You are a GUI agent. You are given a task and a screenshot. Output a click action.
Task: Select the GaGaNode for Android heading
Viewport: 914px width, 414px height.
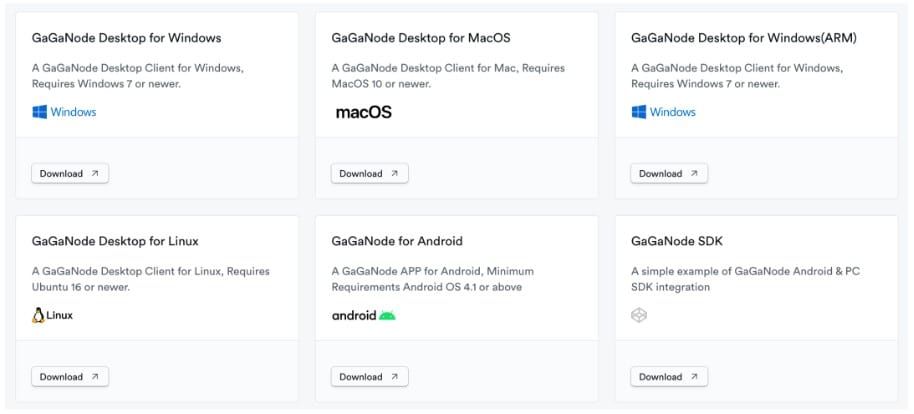click(397, 241)
